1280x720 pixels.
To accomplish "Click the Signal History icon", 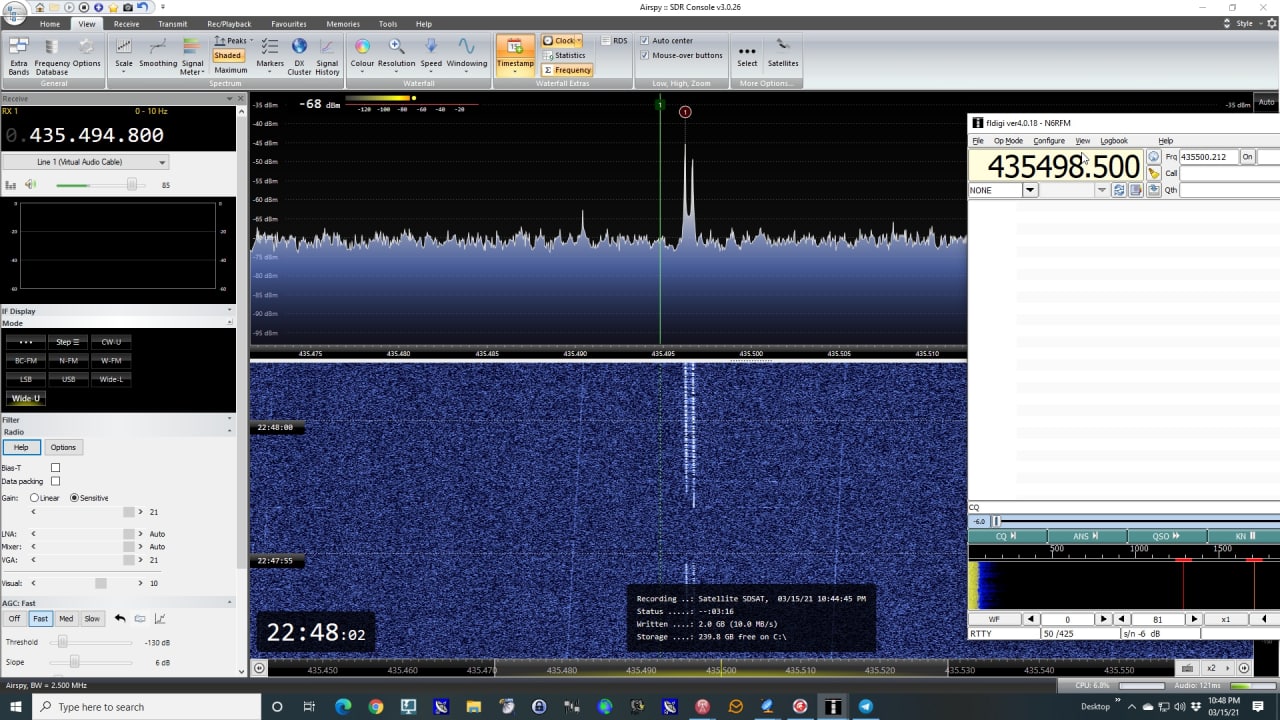I will tap(327, 55).
